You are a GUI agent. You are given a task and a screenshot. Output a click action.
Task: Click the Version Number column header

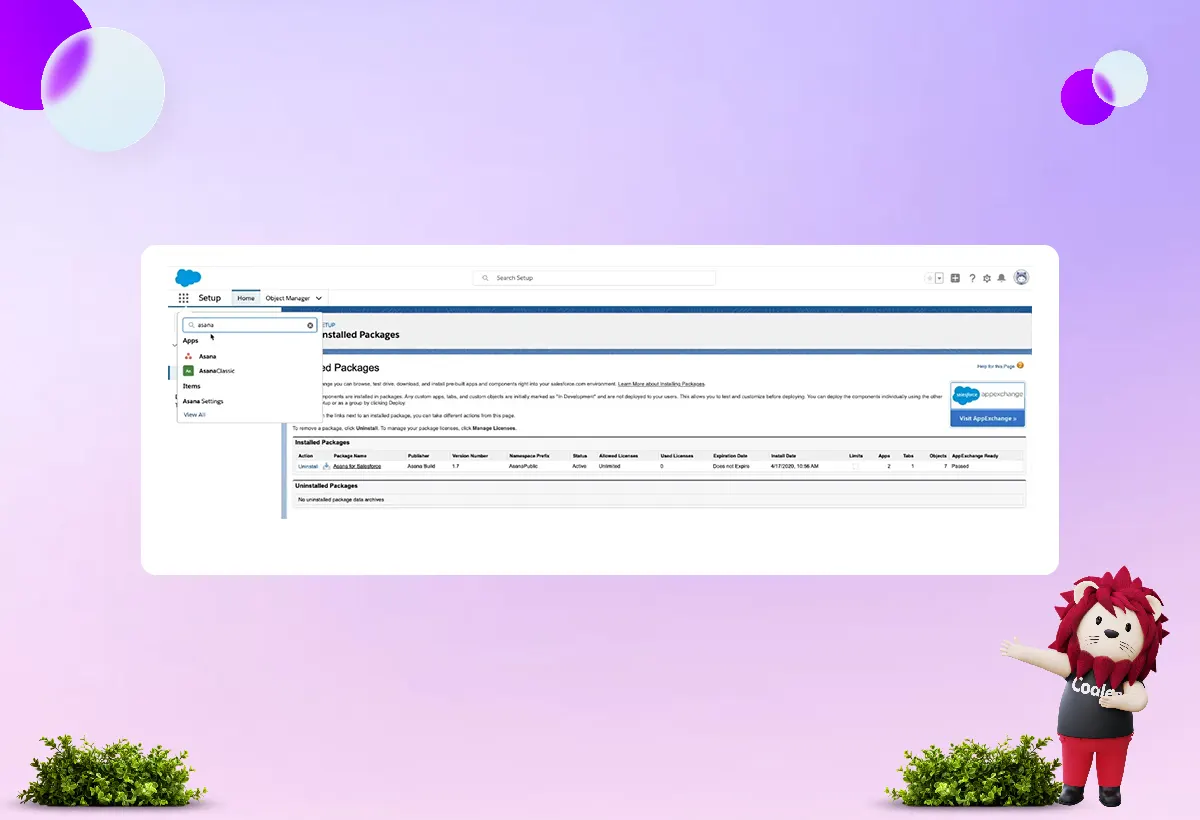470,456
